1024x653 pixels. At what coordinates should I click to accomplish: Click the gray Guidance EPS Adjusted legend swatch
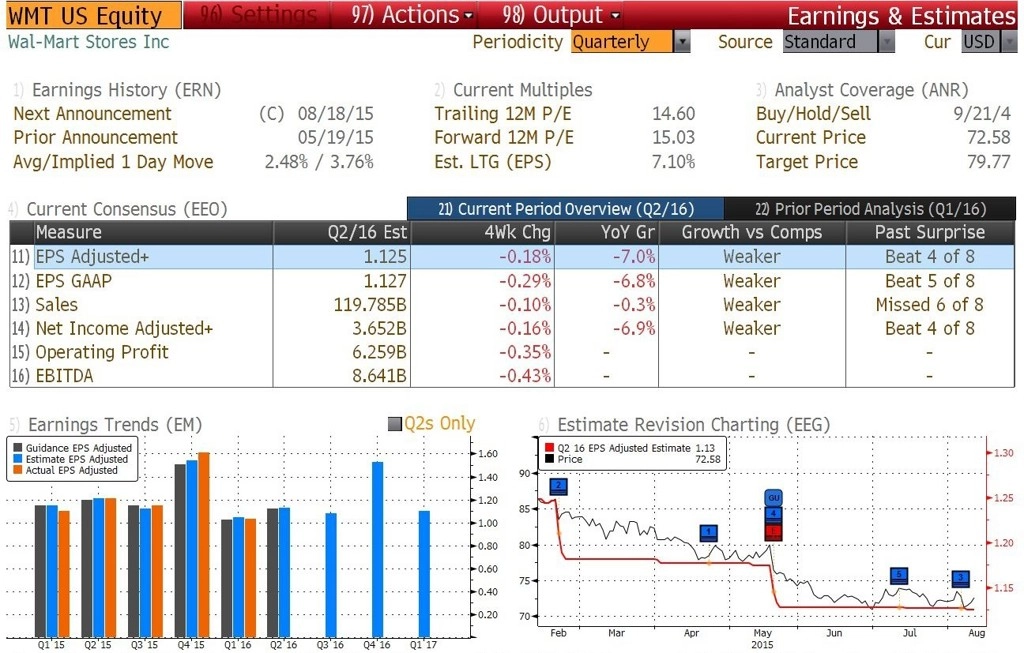[18, 448]
